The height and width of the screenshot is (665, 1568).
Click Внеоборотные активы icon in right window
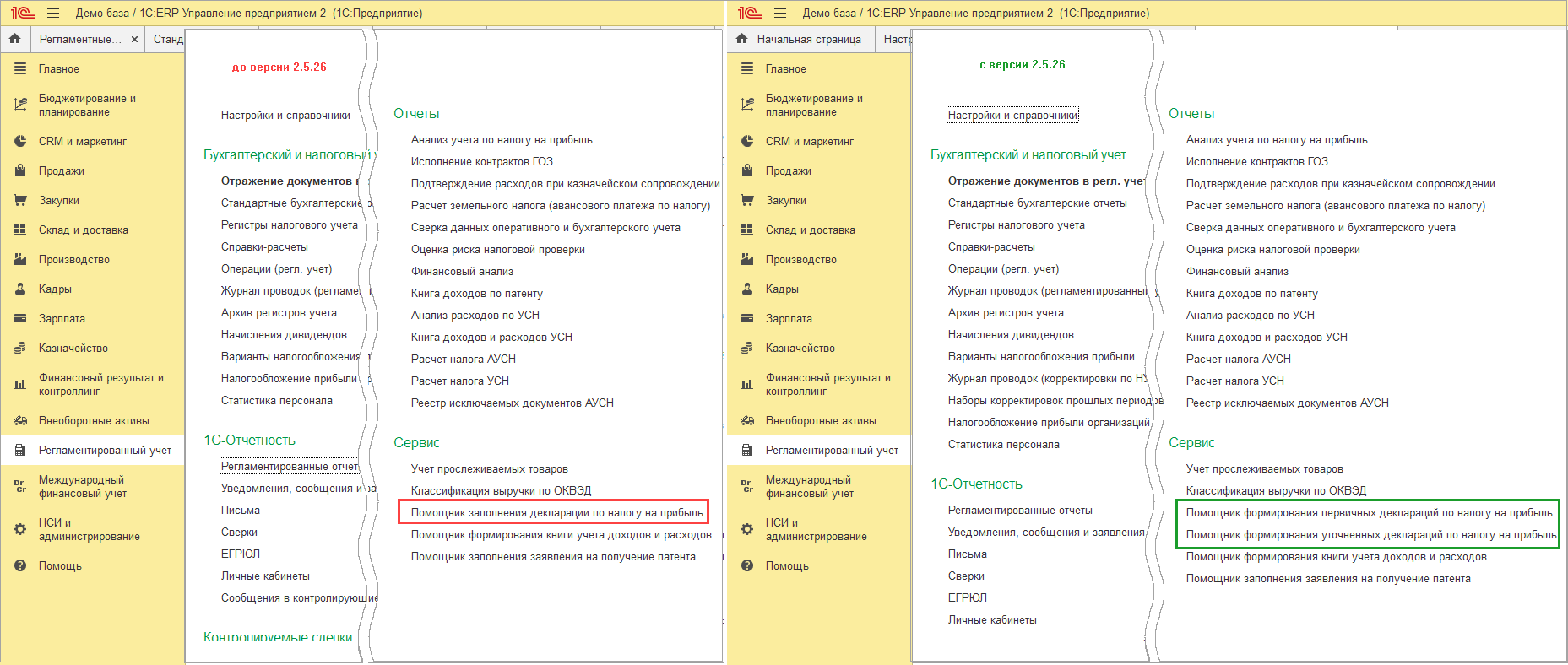[747, 421]
